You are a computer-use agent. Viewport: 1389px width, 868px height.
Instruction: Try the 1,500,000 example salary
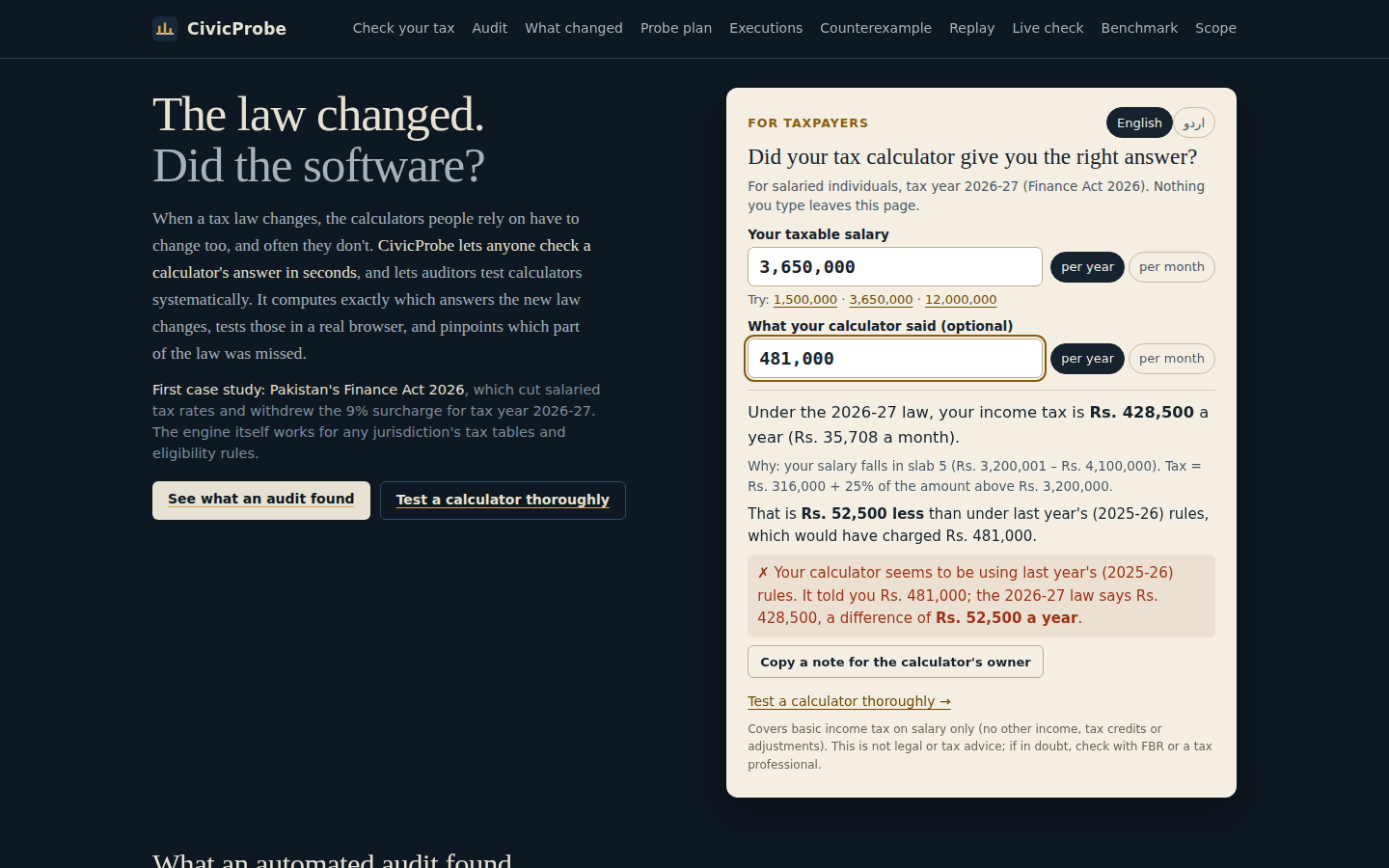pyautogui.click(x=805, y=300)
